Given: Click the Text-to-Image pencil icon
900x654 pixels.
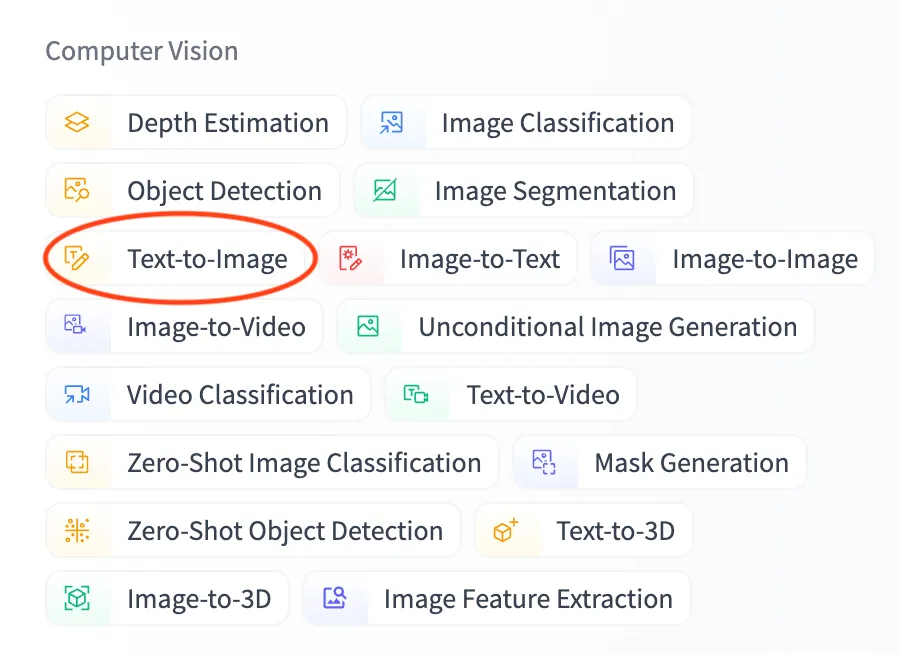Looking at the screenshot, I should (77, 259).
